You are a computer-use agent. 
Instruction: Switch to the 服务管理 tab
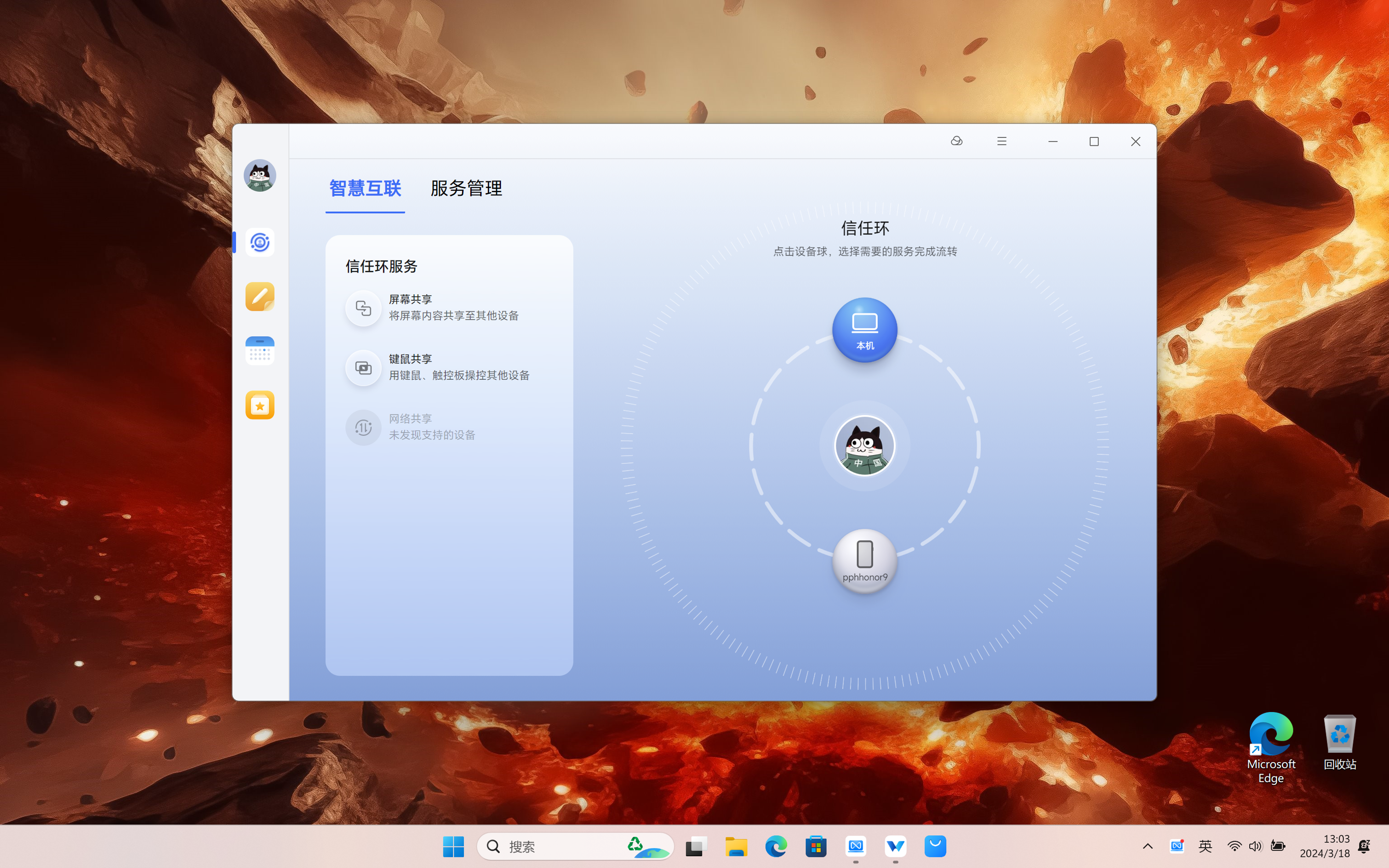[466, 188]
